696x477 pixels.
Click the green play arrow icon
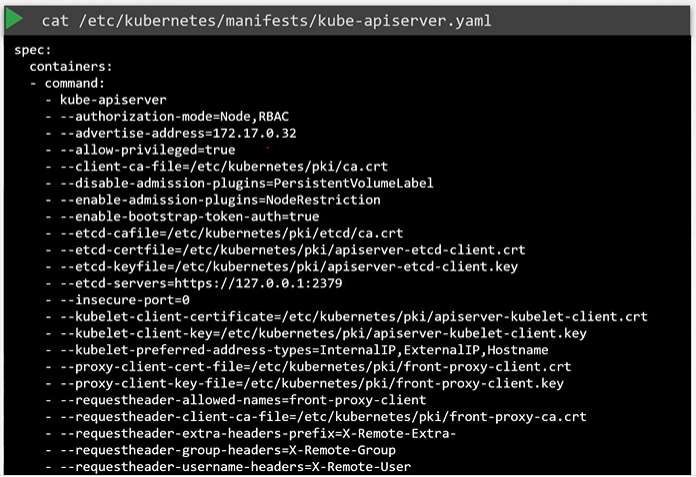(x=17, y=18)
